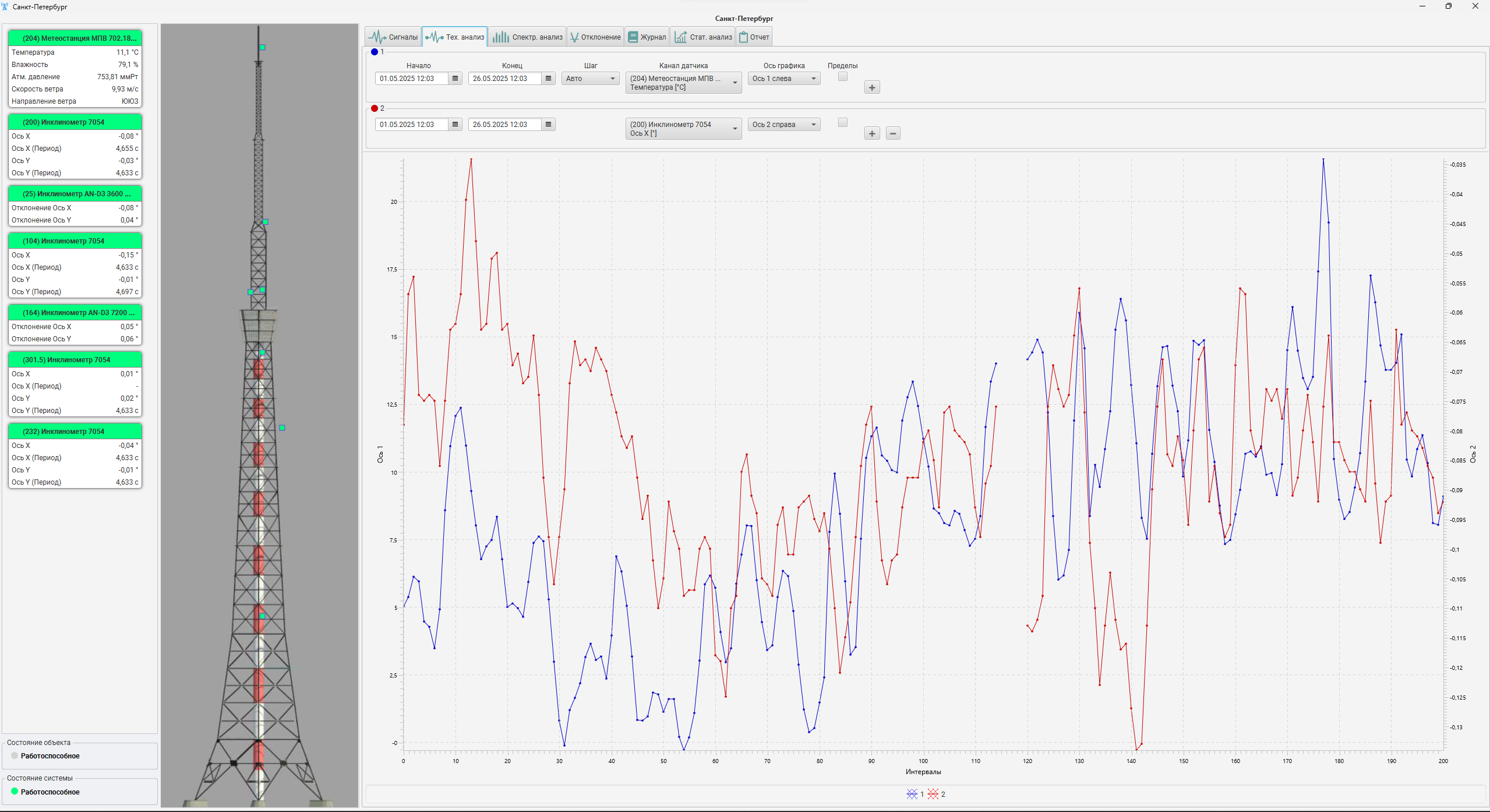Screen dimensions: 1490x812
Task: Open Инклинометр 7054 (200) sensor card header
Action: click(x=75, y=122)
